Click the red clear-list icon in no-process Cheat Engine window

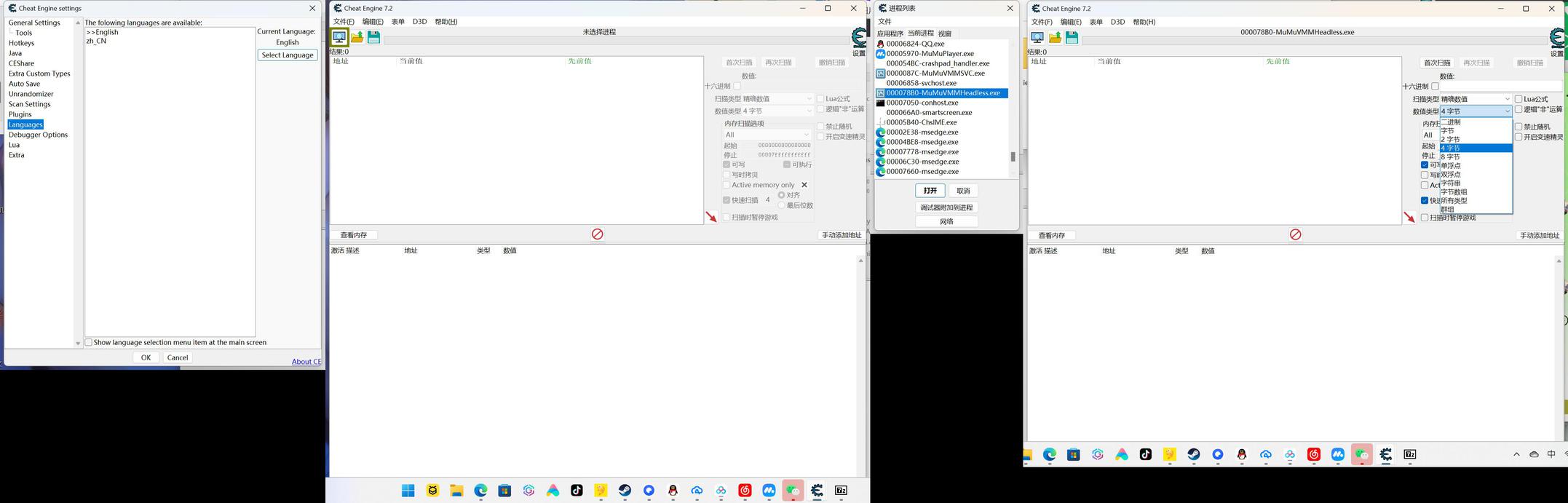pyautogui.click(x=598, y=234)
